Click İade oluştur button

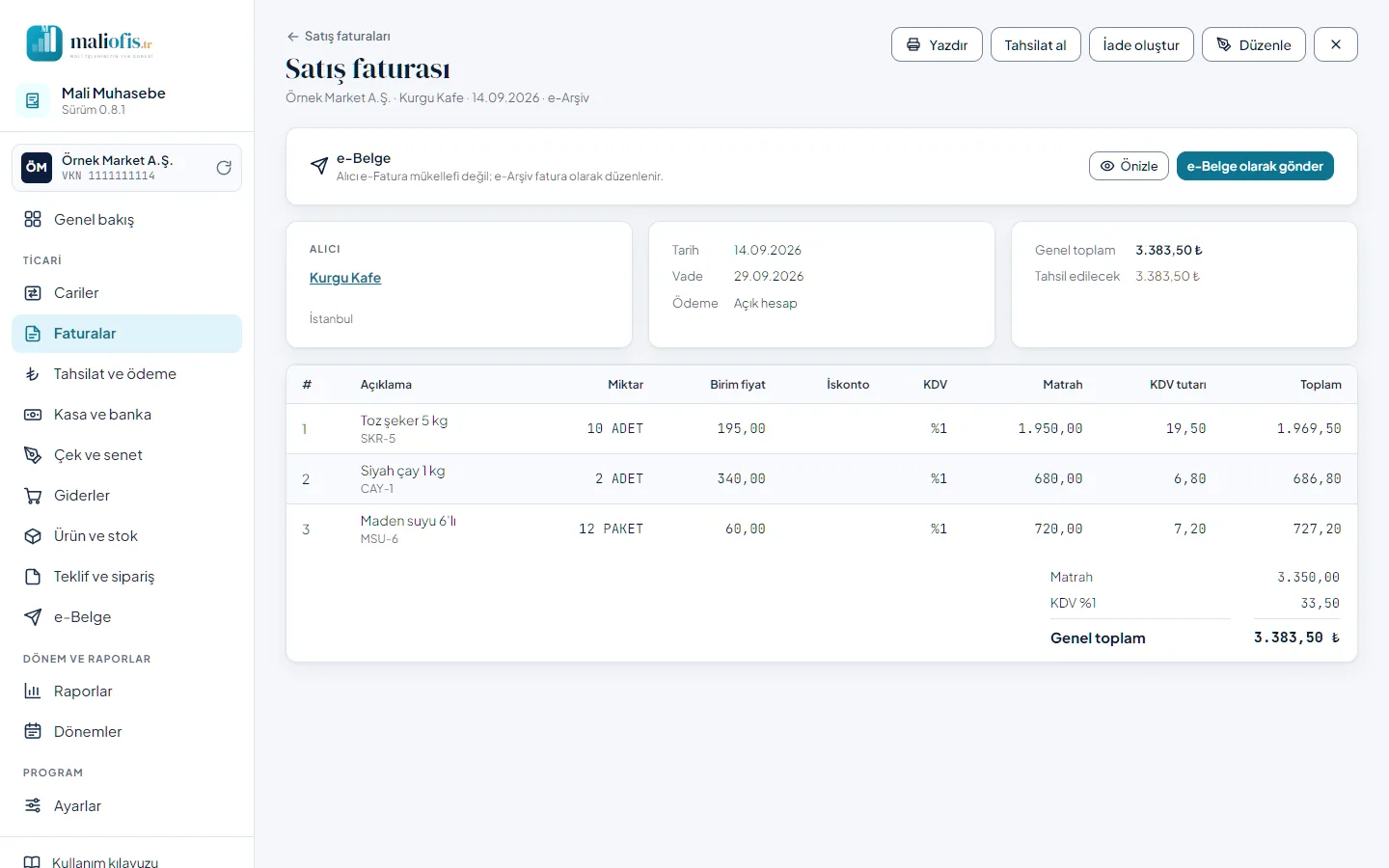(x=1141, y=44)
